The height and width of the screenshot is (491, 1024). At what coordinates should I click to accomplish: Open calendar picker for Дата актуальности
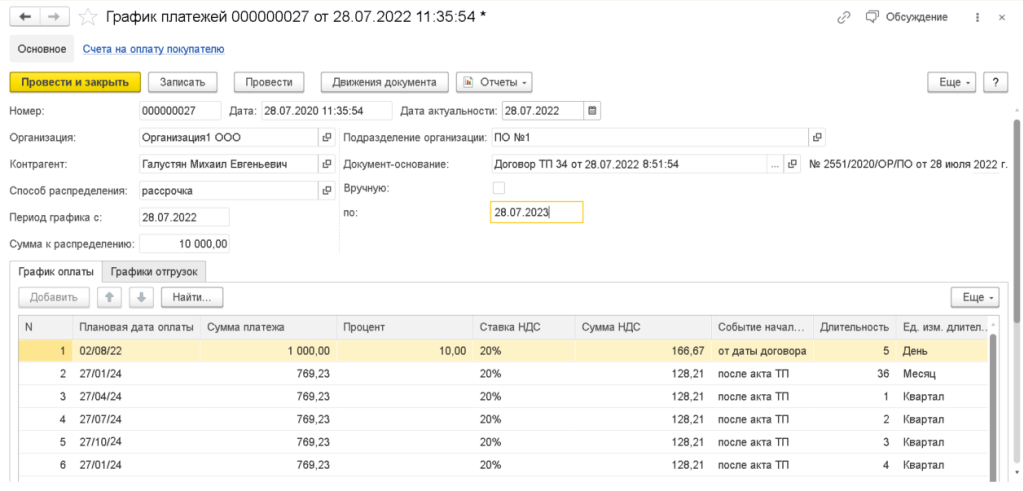(x=592, y=111)
